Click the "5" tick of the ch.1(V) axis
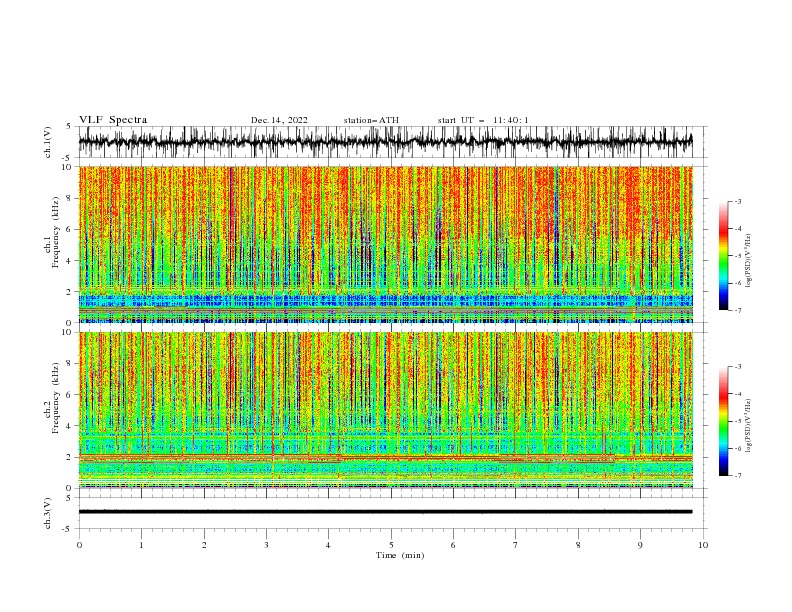792x612 pixels. pyautogui.click(x=70, y=127)
